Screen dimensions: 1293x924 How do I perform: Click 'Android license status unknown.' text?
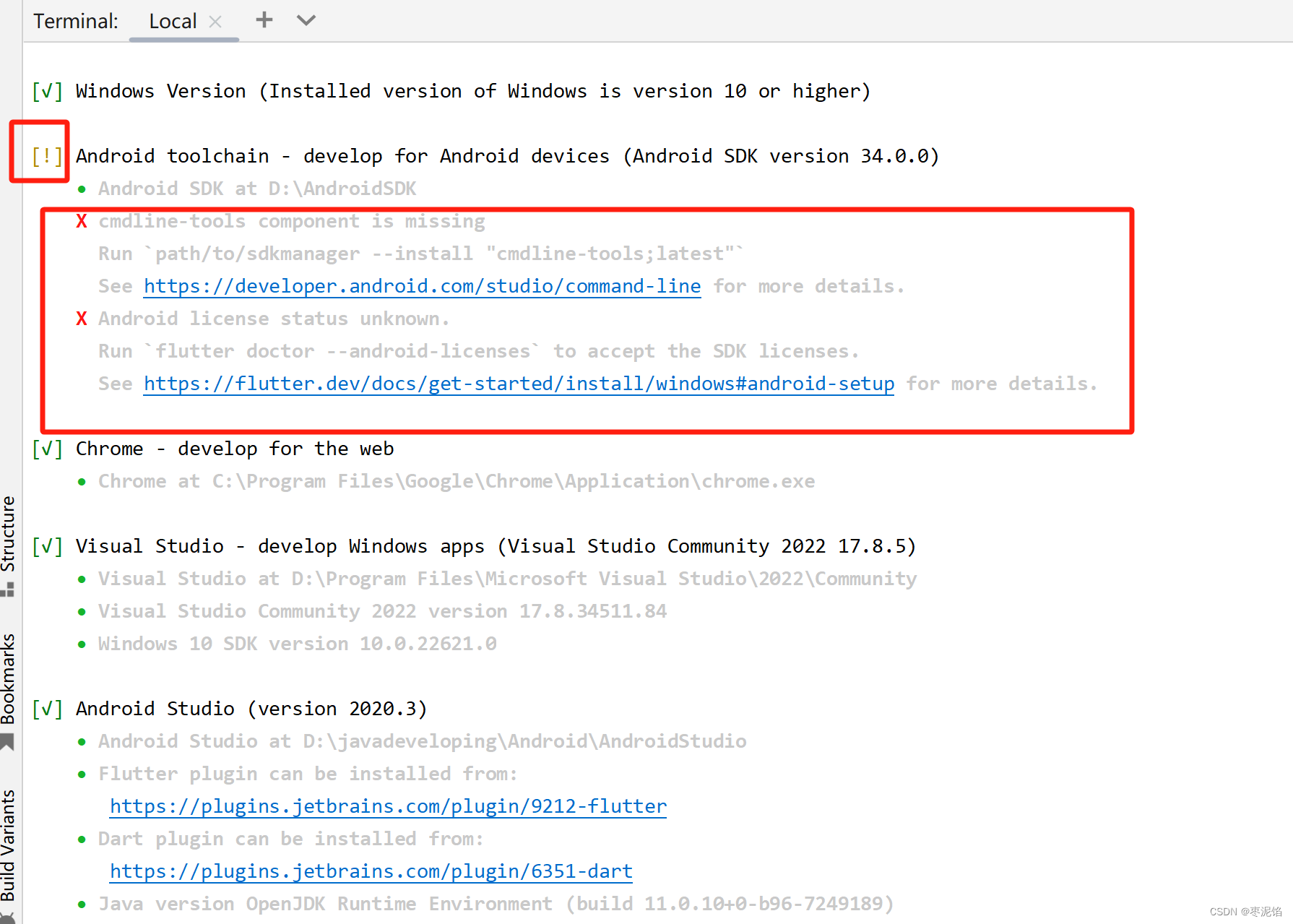[274, 319]
